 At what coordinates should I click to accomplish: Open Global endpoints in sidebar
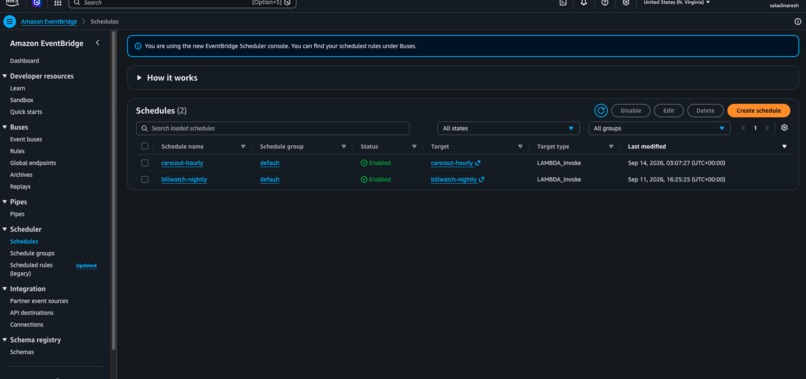coord(33,163)
